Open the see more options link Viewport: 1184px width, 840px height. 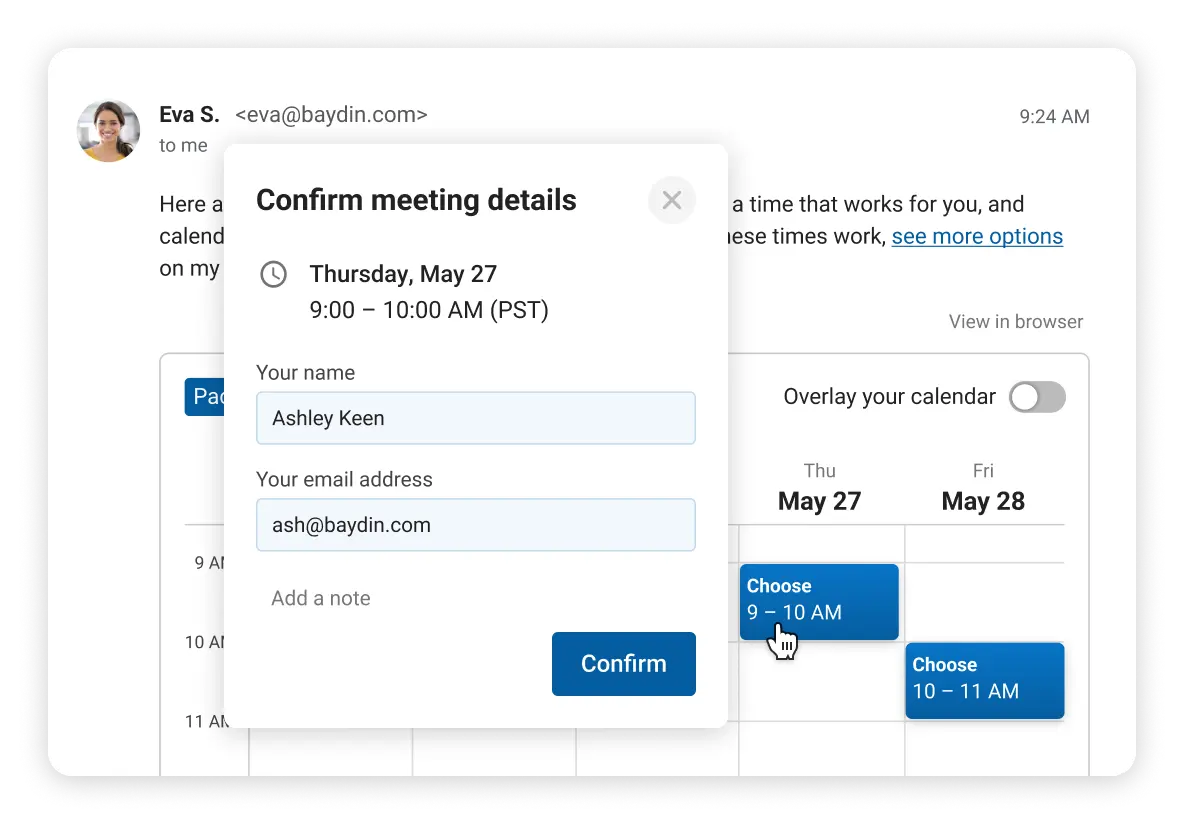(x=977, y=236)
